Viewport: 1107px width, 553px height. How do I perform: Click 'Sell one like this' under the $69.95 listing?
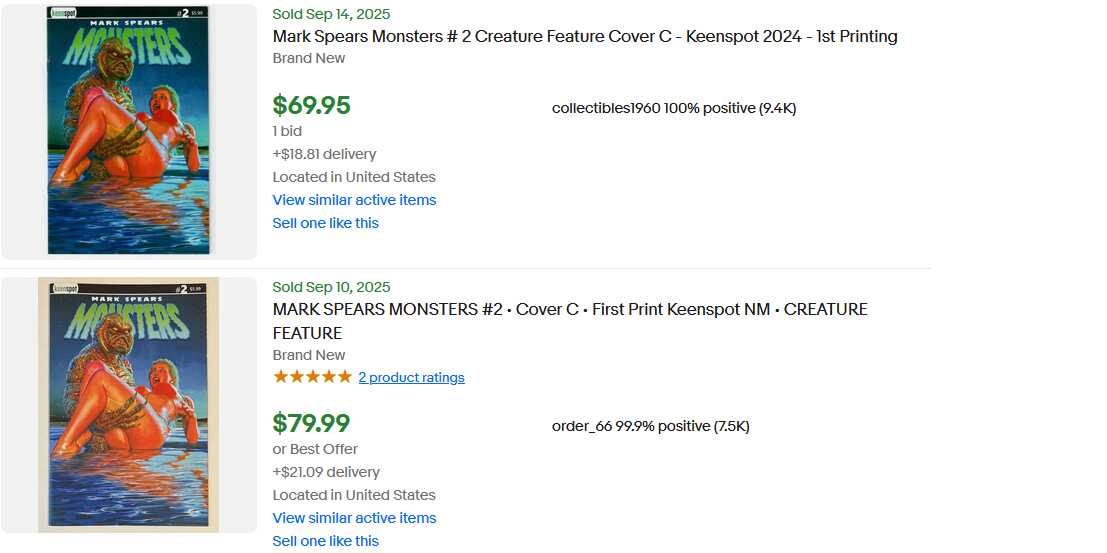tap(325, 223)
